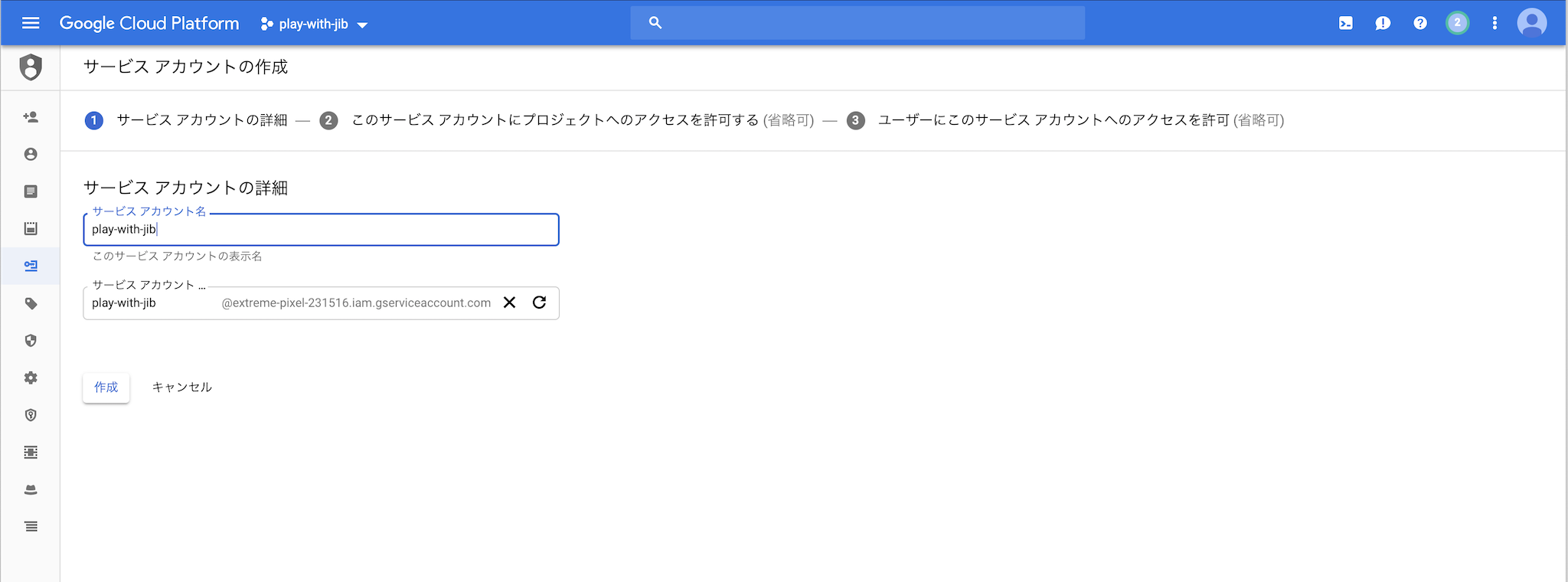Image resolution: width=1568 pixels, height=582 pixels.
Task: Open the Labels tag sidebar icon
Action: (x=31, y=303)
